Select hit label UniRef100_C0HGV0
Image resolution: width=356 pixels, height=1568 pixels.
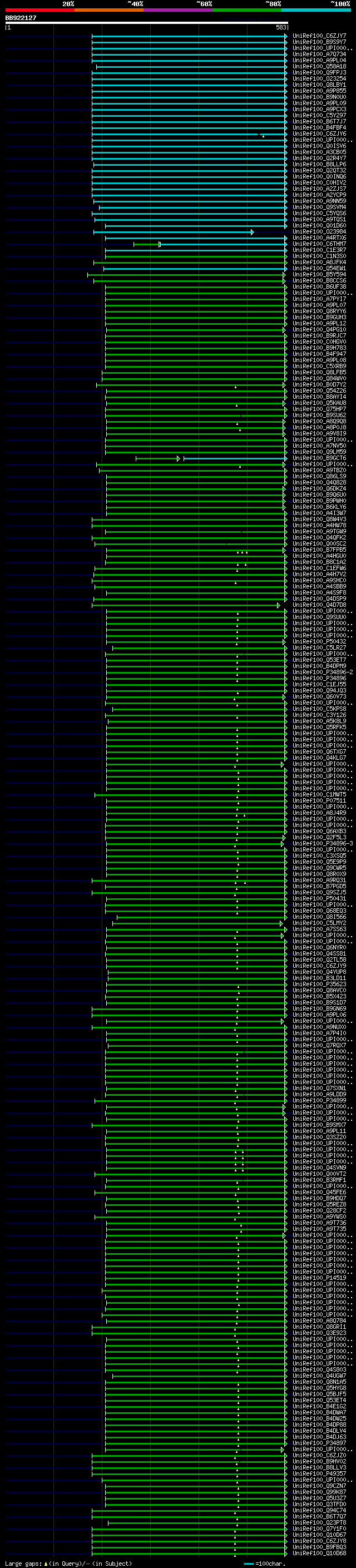[x=319, y=342]
